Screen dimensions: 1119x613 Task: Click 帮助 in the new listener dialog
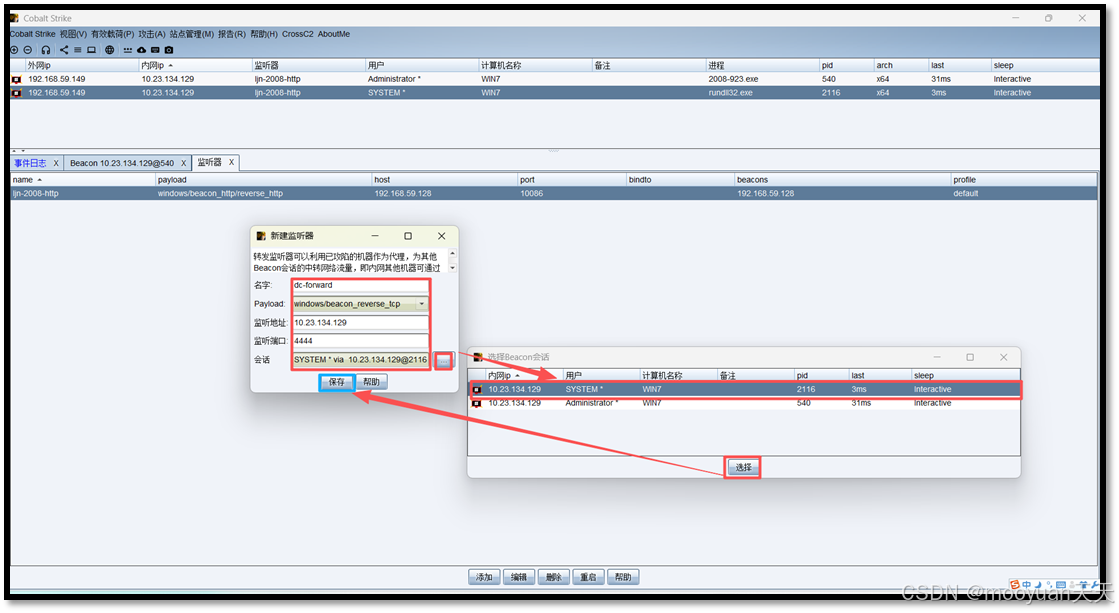point(372,383)
